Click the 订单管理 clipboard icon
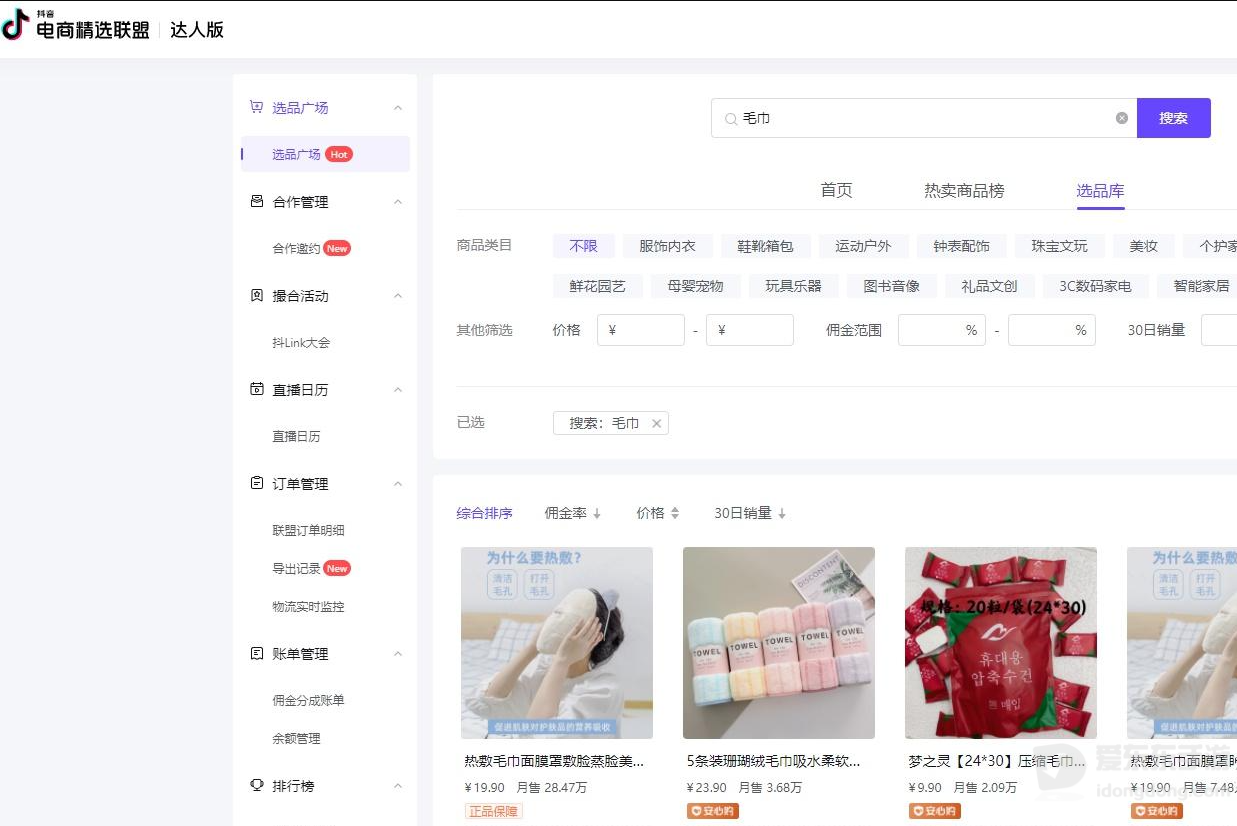Viewport: 1237px width, 826px height. tap(257, 483)
